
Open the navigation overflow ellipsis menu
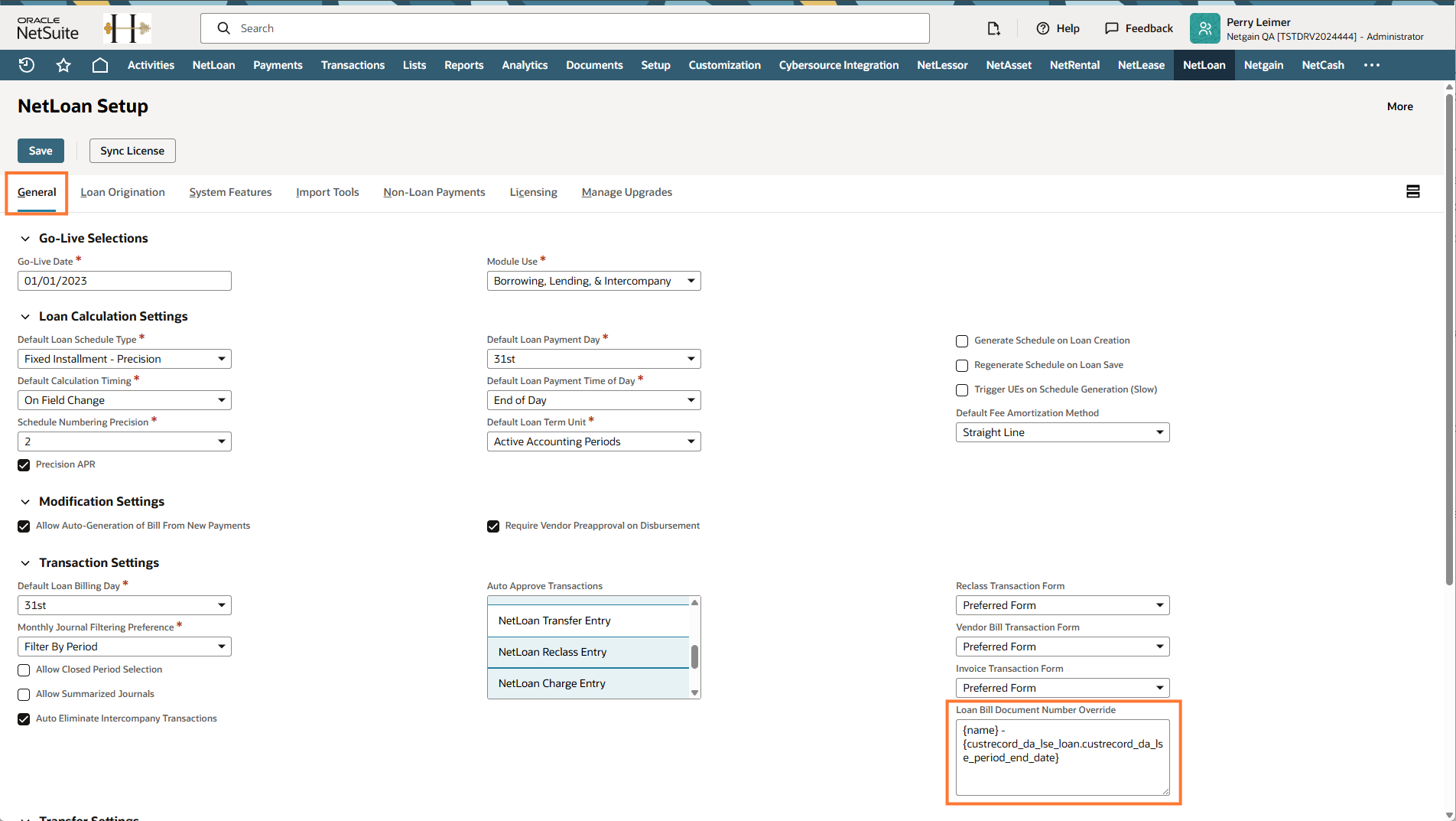[1372, 65]
